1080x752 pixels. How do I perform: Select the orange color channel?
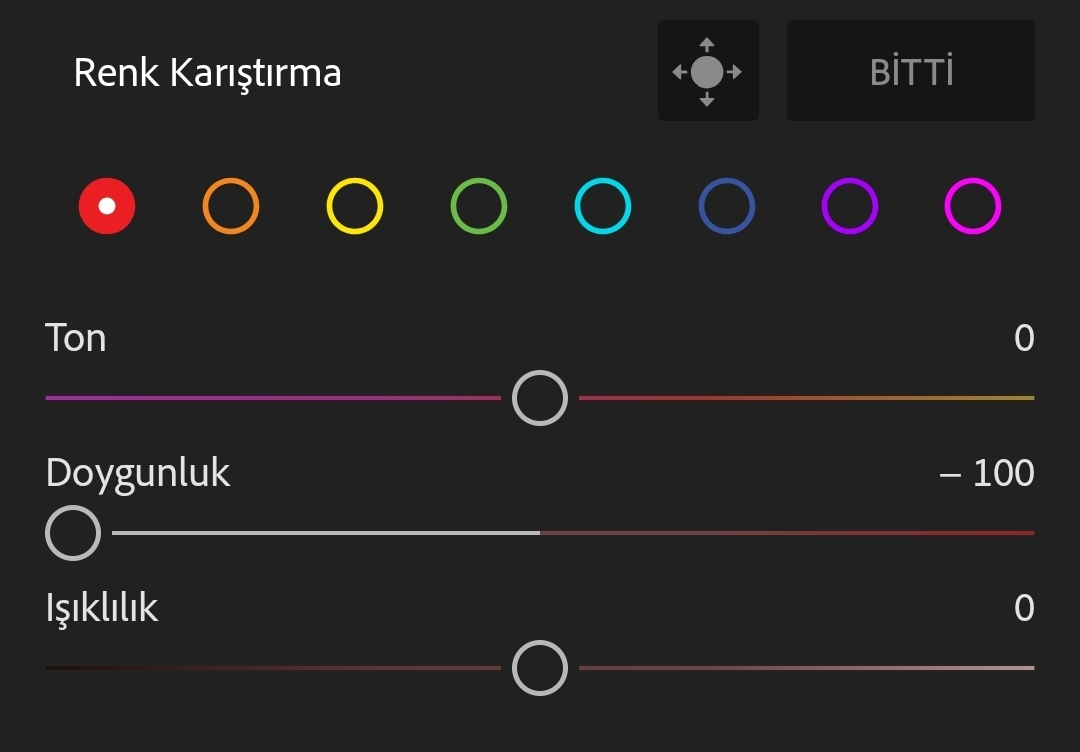click(x=231, y=206)
